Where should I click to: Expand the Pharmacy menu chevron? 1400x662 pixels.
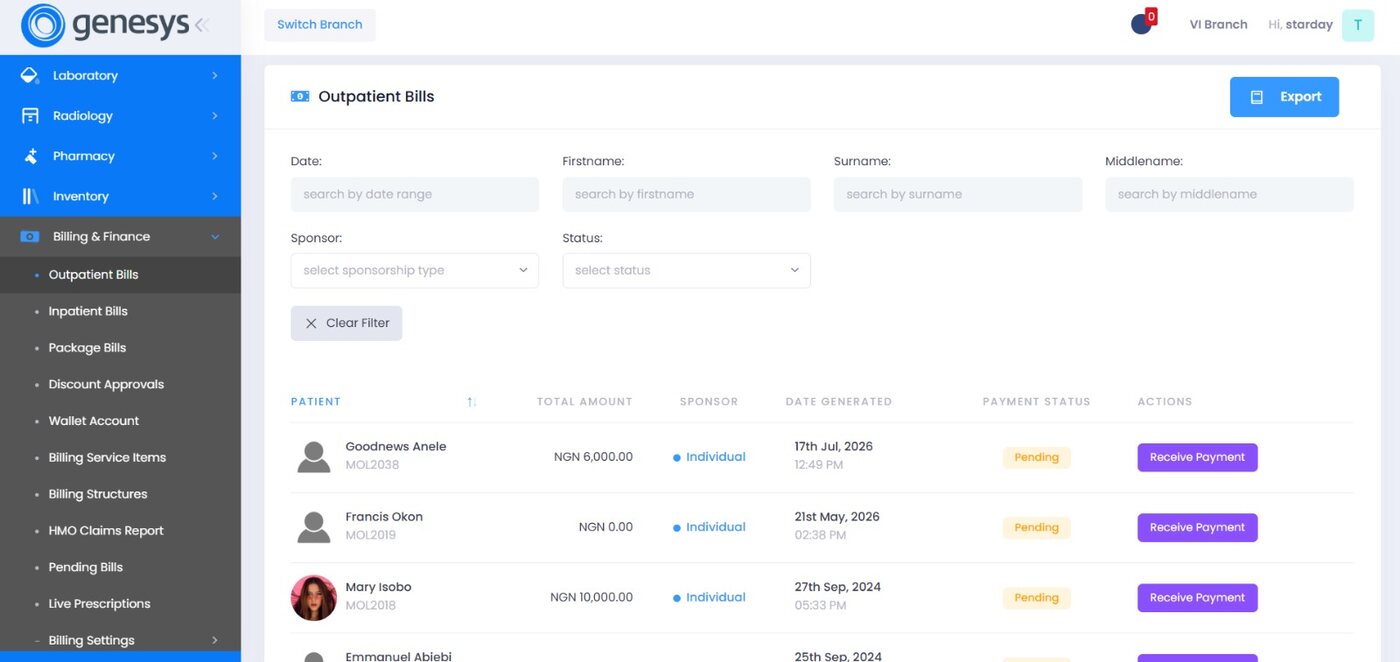click(x=214, y=156)
